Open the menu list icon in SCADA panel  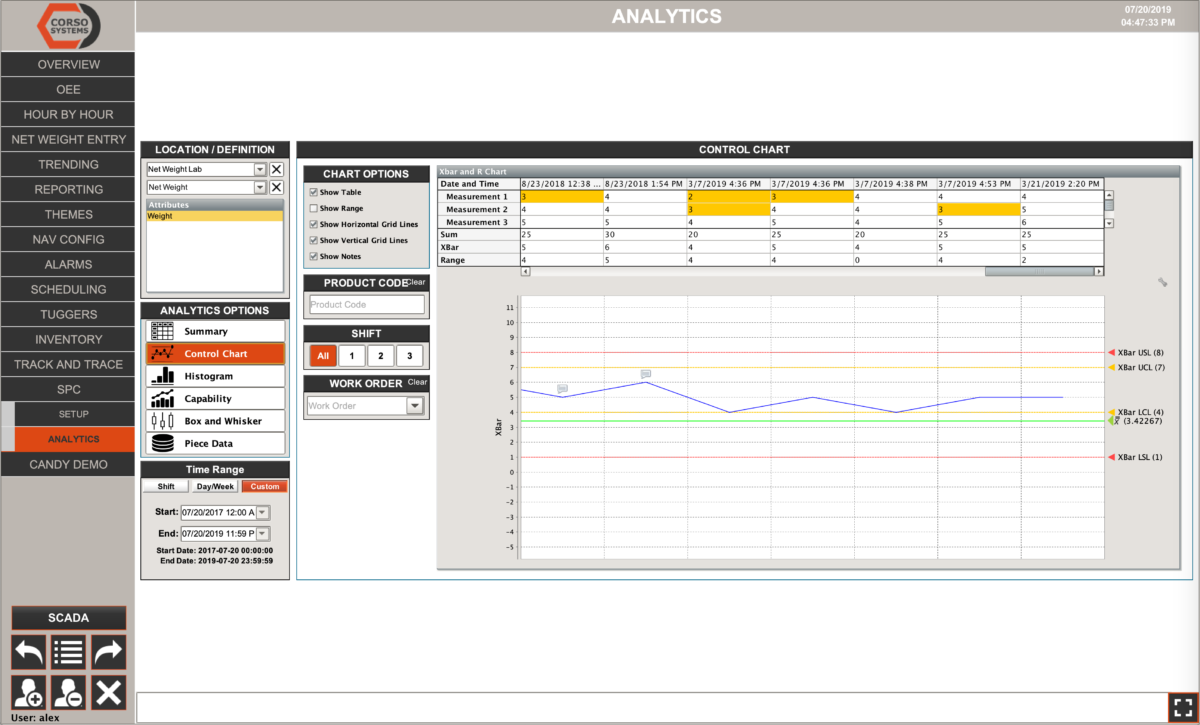pyautogui.click(x=68, y=651)
